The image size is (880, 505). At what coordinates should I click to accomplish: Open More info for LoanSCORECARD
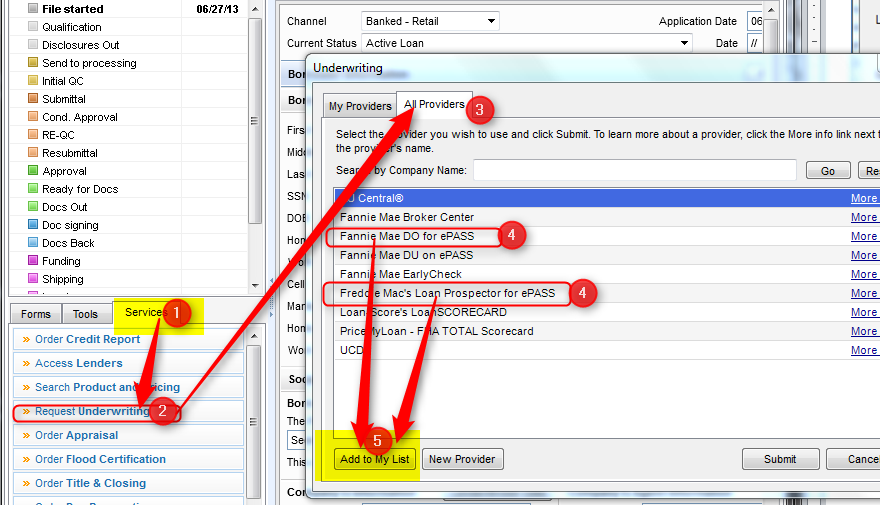coord(864,313)
